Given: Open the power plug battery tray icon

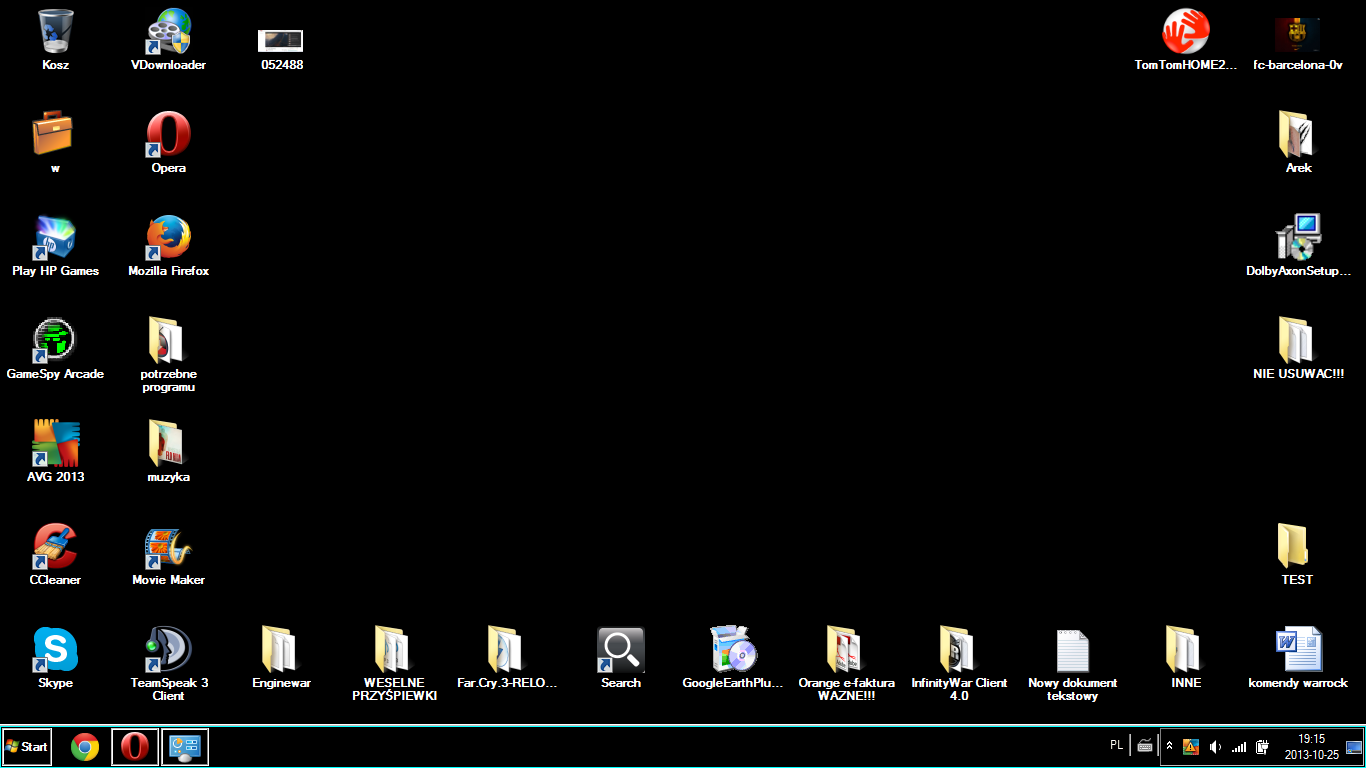Looking at the screenshot, I should 1263,746.
